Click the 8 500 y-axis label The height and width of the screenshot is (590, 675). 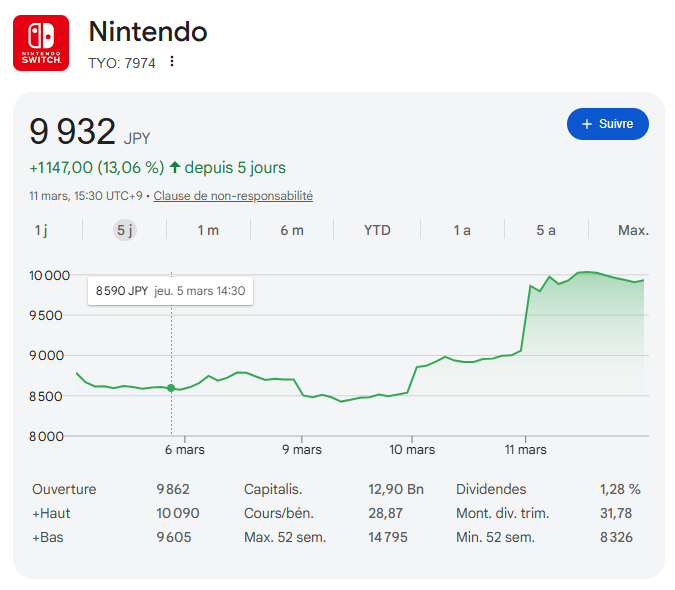pyautogui.click(x=46, y=396)
